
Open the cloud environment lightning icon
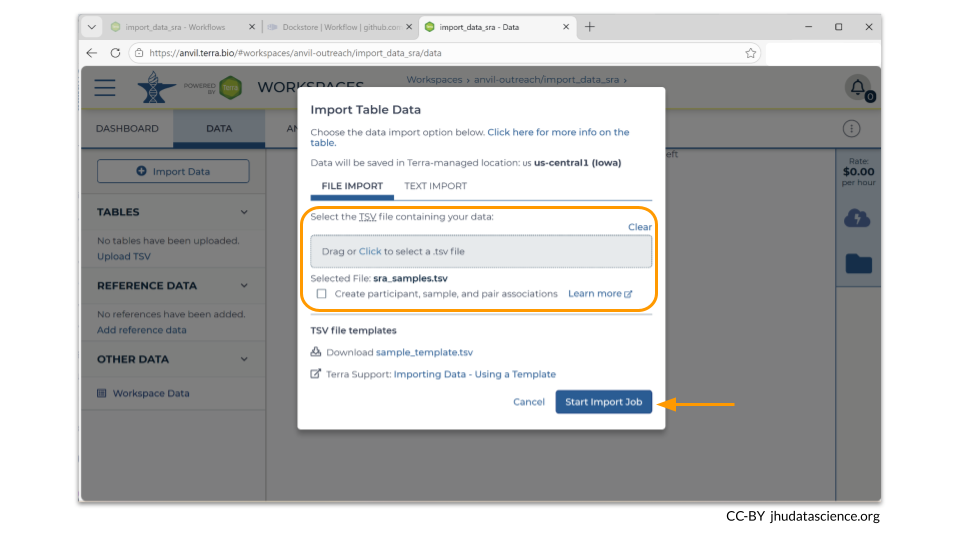(x=857, y=218)
